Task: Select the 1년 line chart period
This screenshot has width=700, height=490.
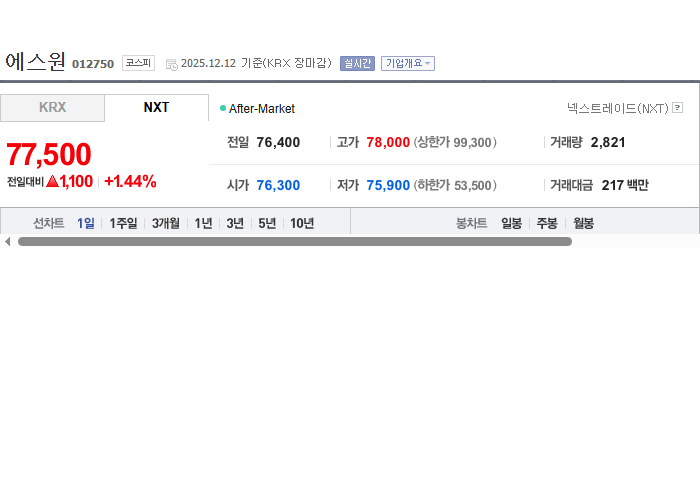Action: [x=203, y=223]
